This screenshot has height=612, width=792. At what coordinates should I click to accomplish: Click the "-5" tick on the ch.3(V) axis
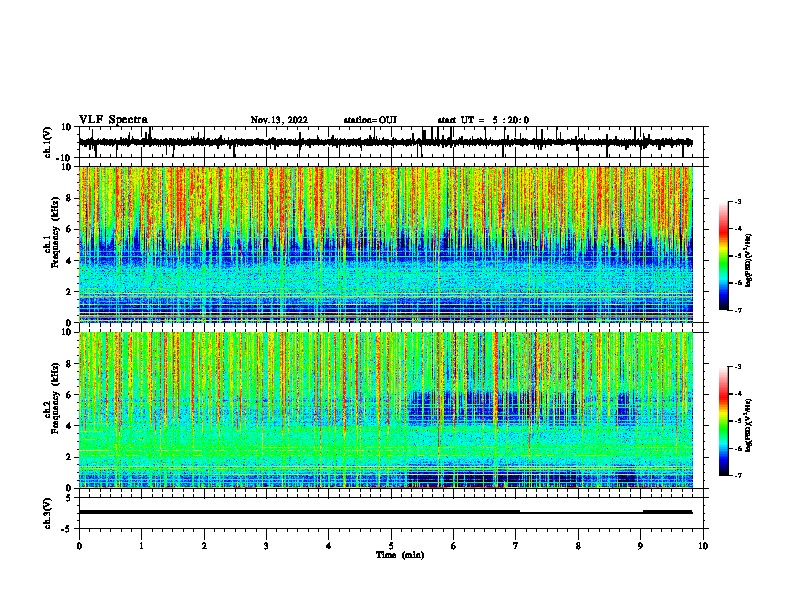coord(67,529)
